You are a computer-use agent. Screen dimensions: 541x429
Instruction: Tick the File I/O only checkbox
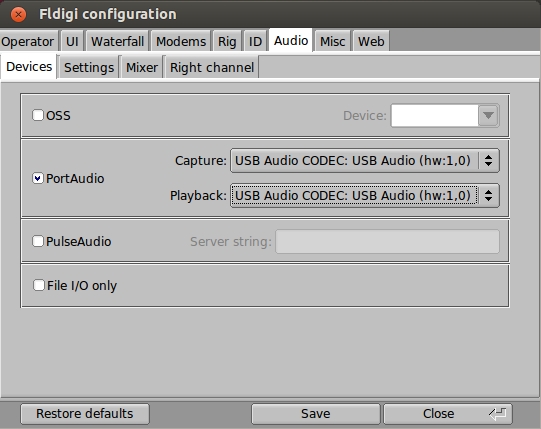point(39,285)
